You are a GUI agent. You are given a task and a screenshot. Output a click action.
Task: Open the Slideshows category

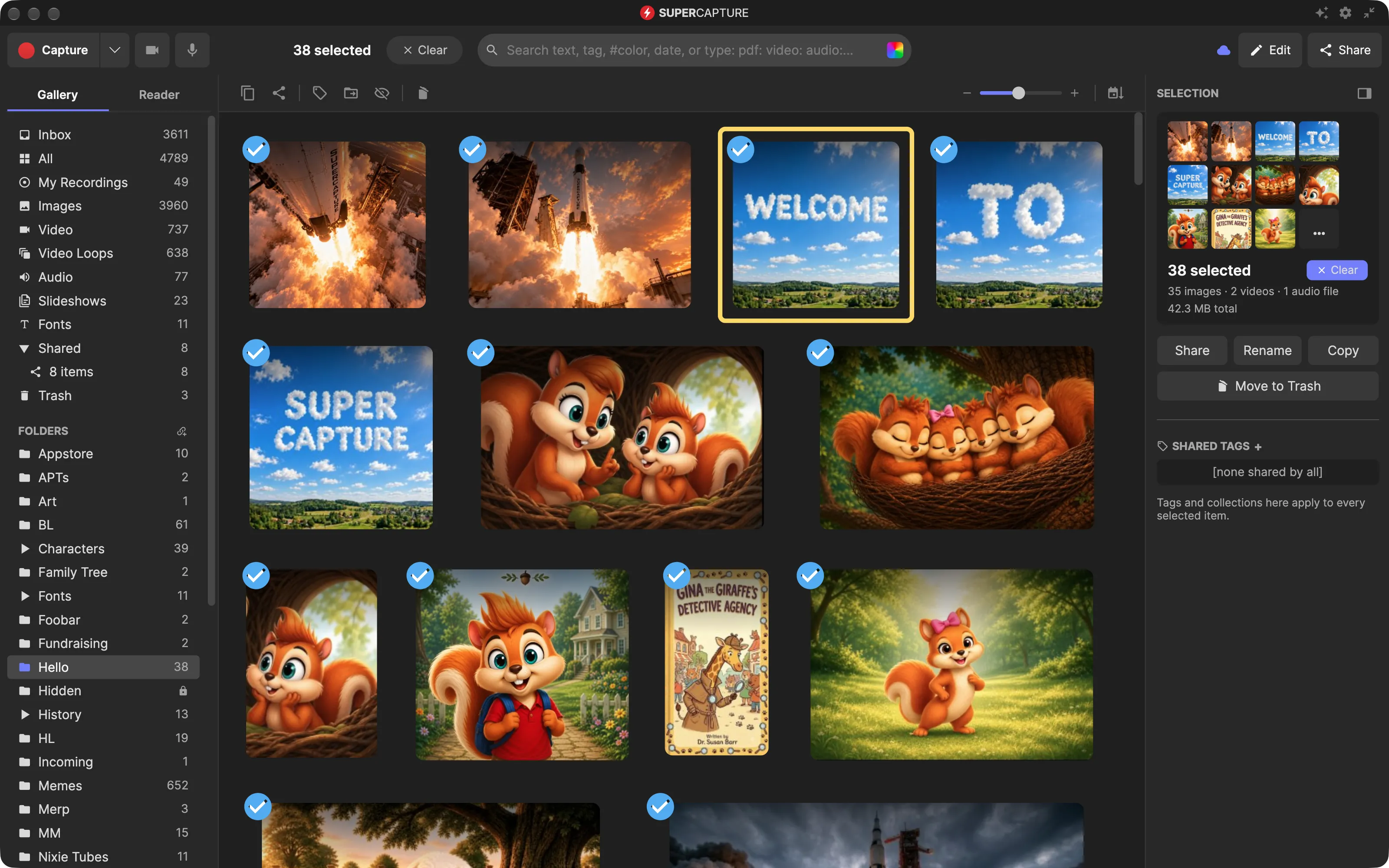[x=103, y=301]
